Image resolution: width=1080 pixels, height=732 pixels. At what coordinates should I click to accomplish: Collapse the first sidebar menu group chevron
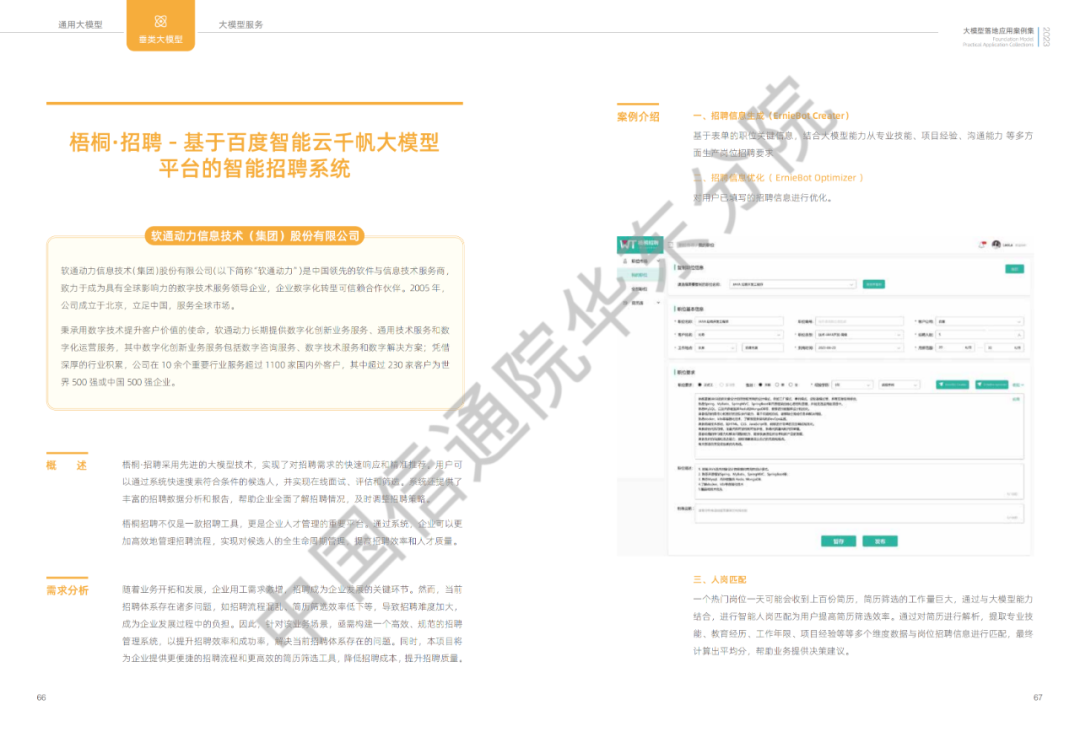tap(658, 261)
